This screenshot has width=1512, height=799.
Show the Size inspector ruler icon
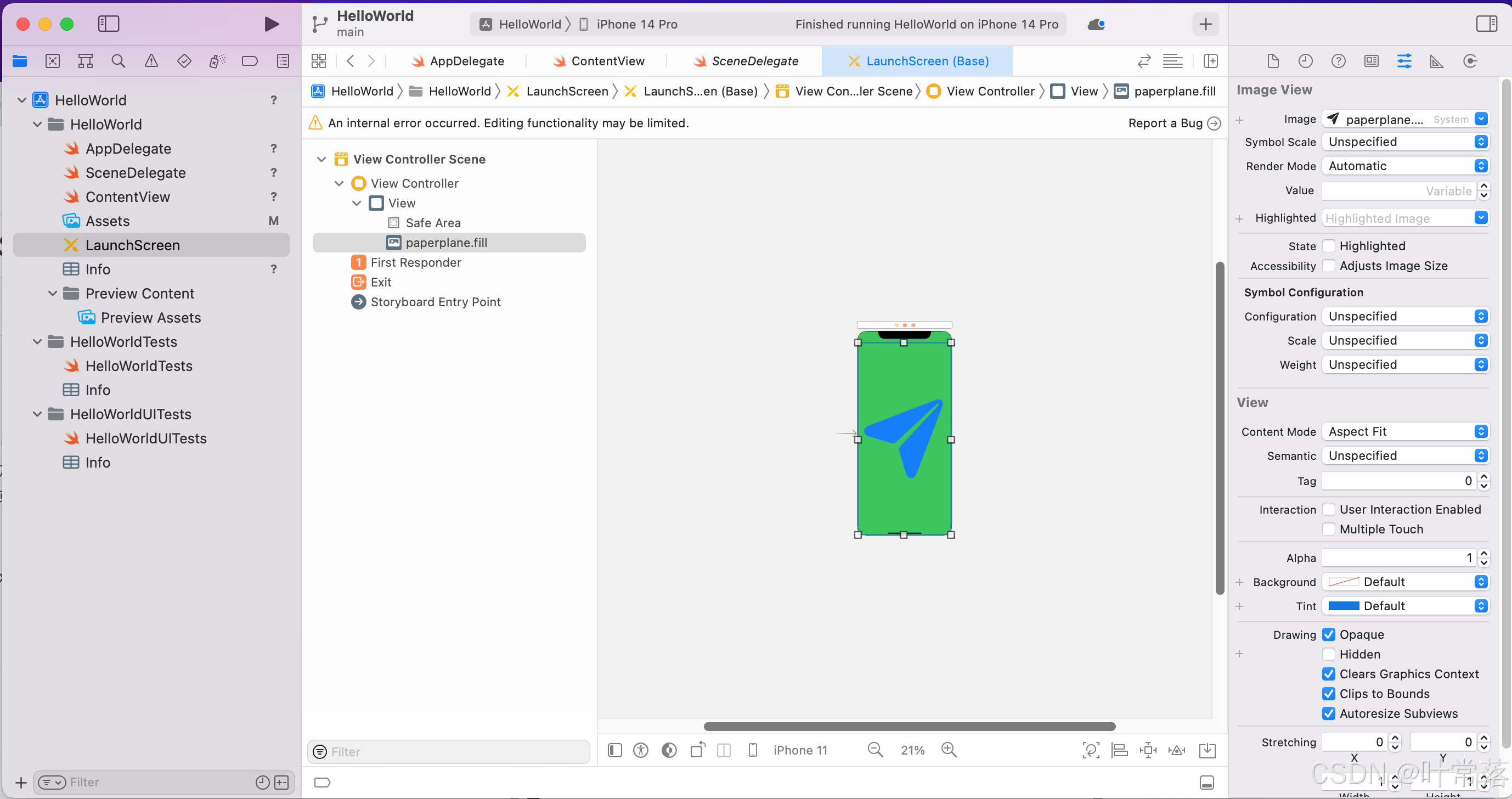click(x=1437, y=61)
